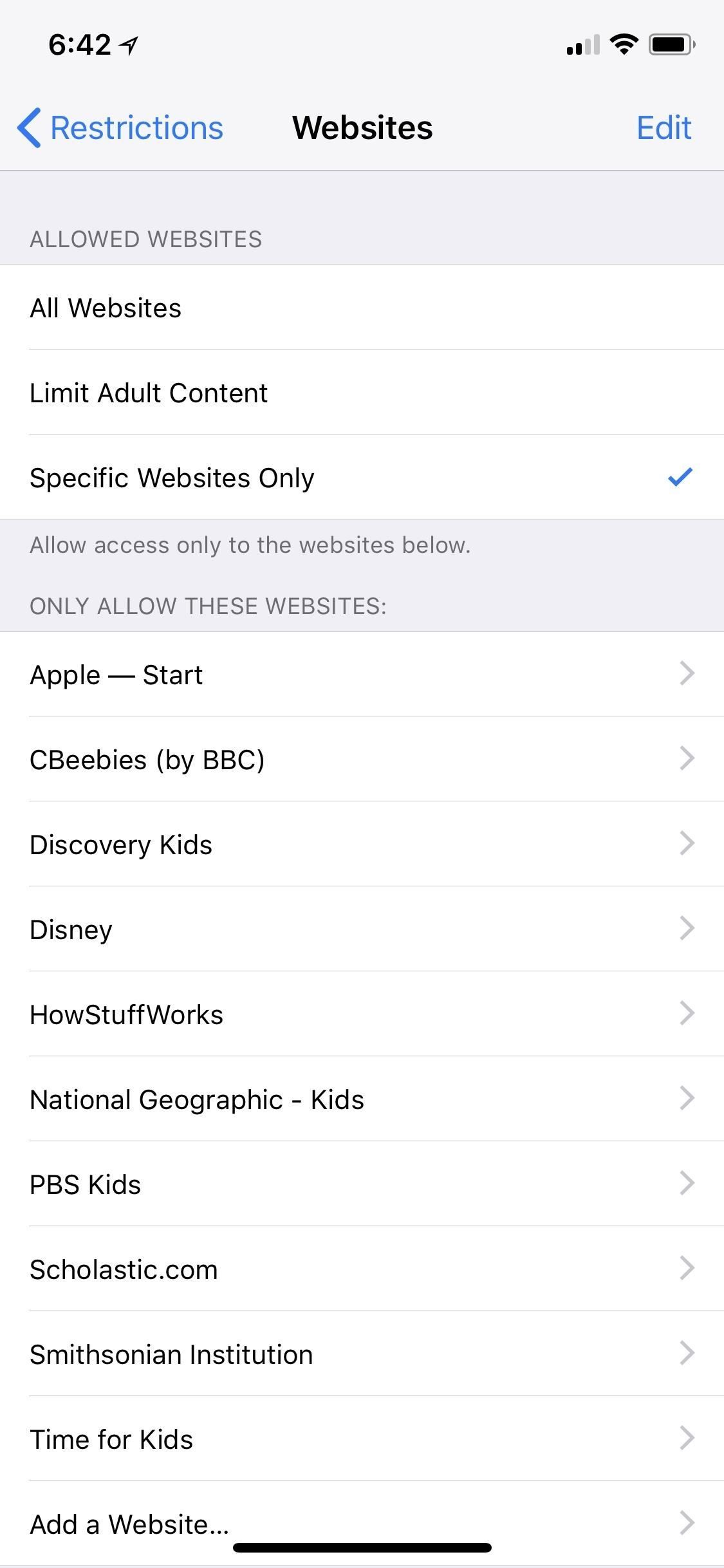Viewport: 724px width, 1568px height.
Task: Tap the cellular signal bars icon
Action: [x=582, y=46]
